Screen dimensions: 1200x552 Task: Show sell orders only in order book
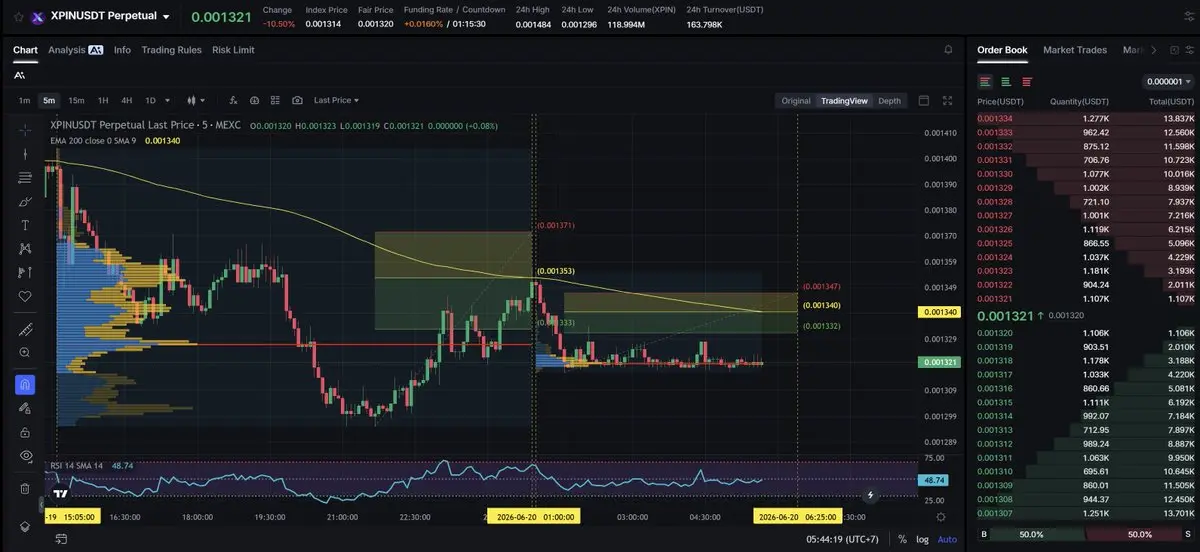pyautogui.click(x=1027, y=82)
